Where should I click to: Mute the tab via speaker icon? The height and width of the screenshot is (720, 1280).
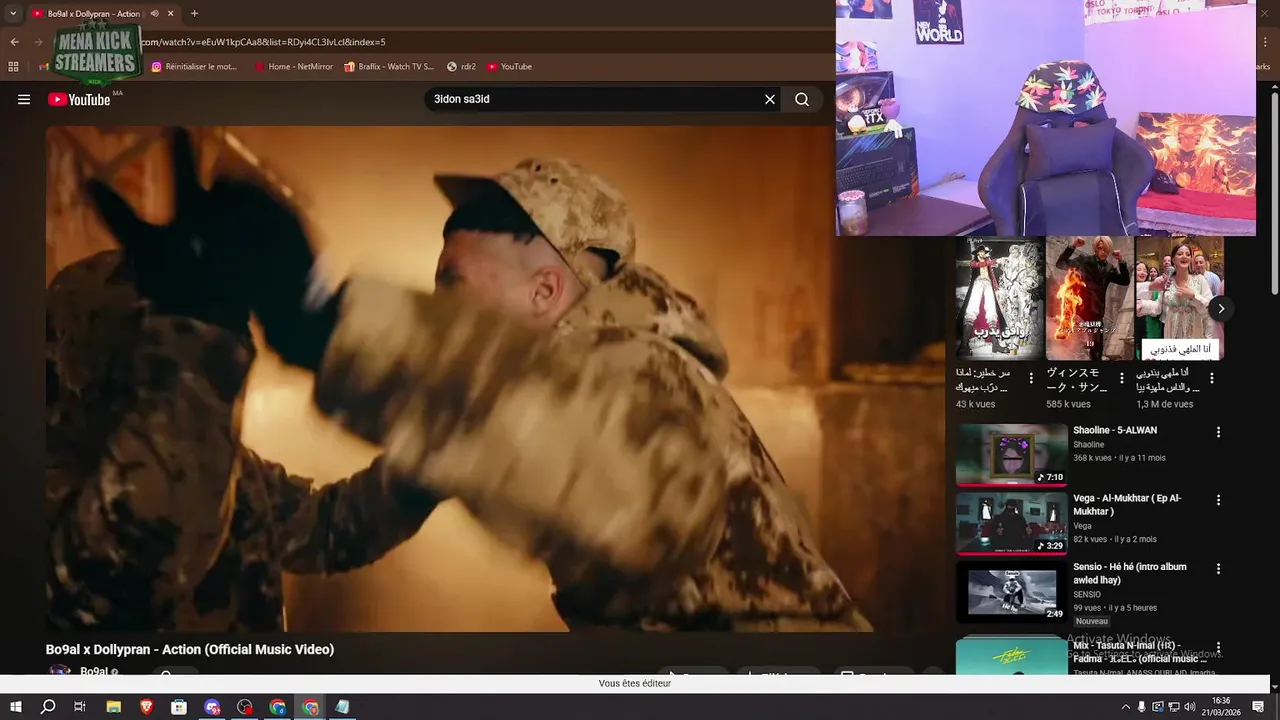pyautogui.click(x=155, y=14)
